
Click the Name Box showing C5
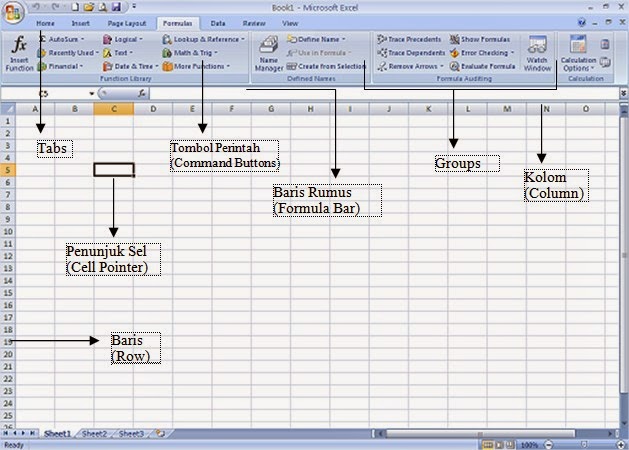click(x=44, y=93)
